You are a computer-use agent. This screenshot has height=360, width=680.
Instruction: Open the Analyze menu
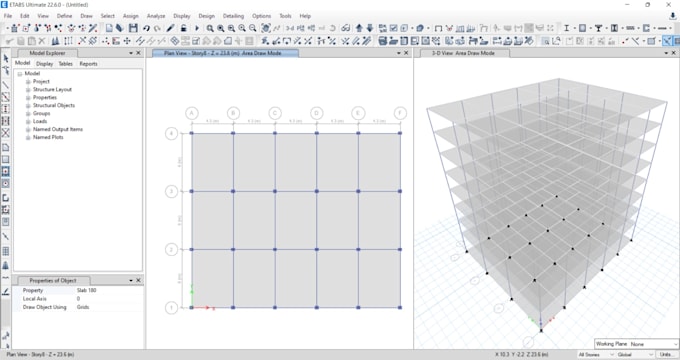pyautogui.click(x=156, y=16)
